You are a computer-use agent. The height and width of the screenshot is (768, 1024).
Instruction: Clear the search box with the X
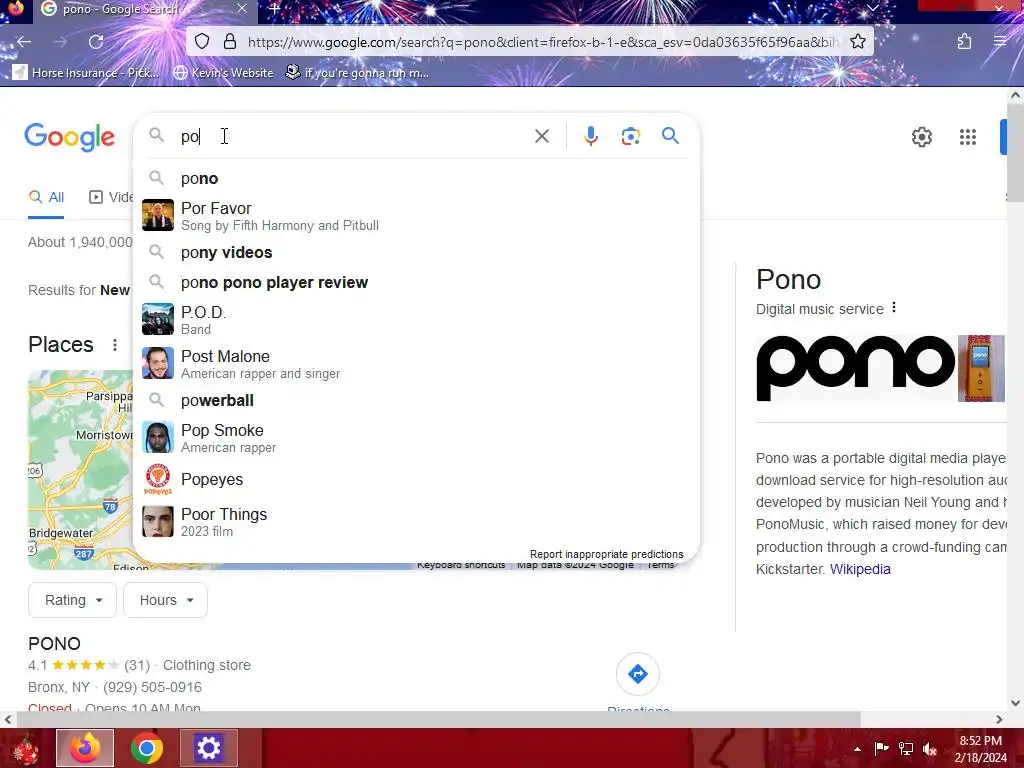pyautogui.click(x=541, y=136)
